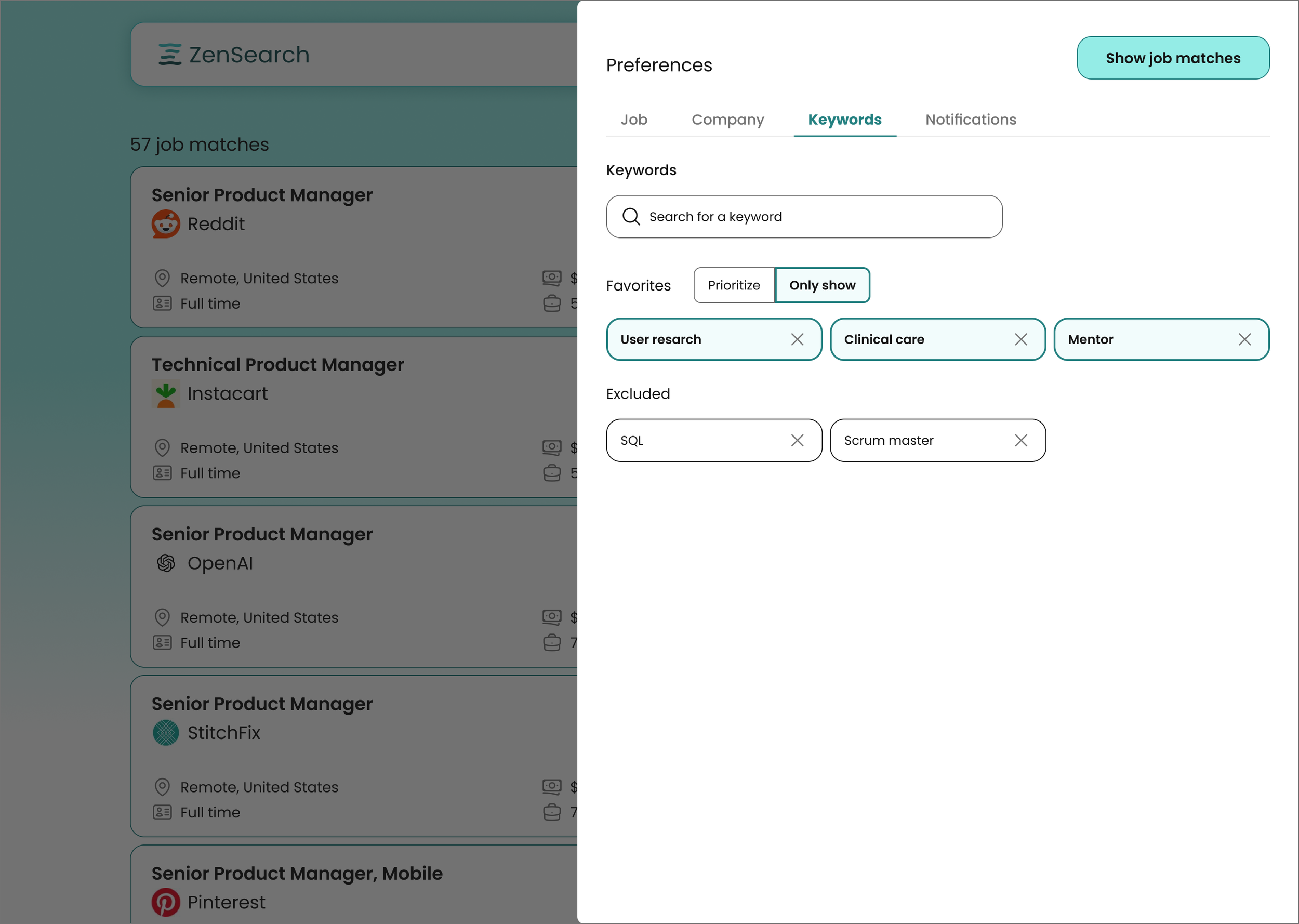Click the keyword search magnifier icon
The width and height of the screenshot is (1299, 924).
(631, 217)
